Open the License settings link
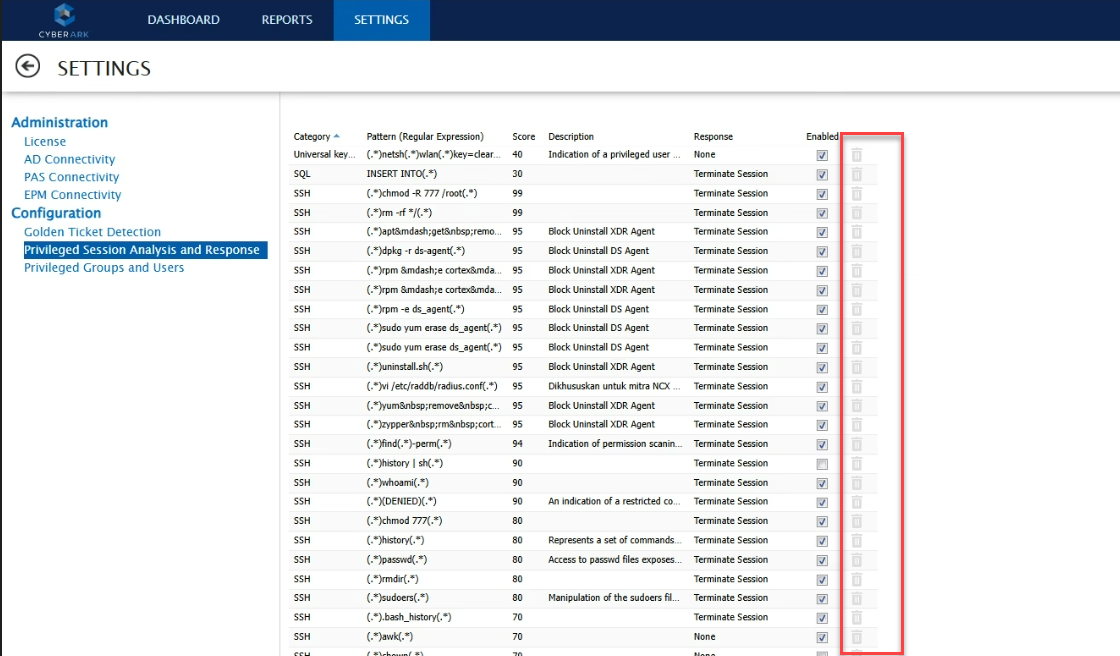The image size is (1120, 656). click(x=45, y=141)
